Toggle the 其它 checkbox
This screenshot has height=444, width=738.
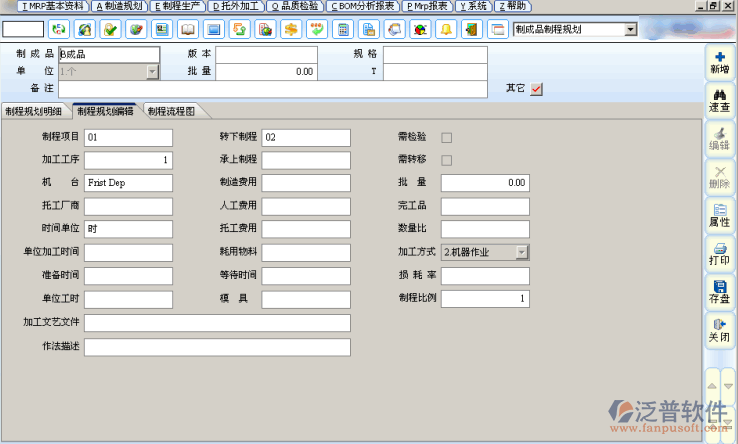pos(537,89)
